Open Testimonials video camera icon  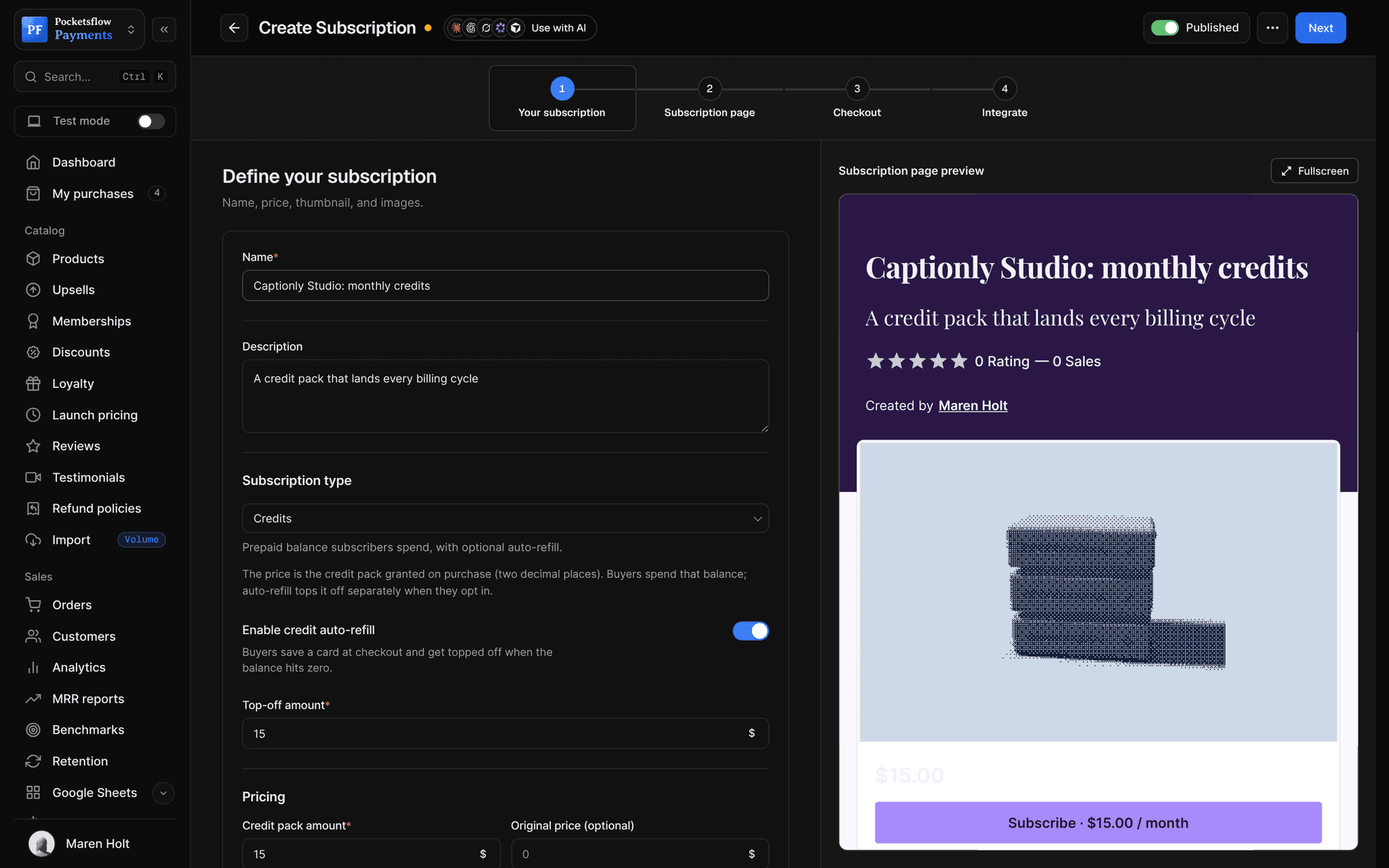tap(33, 477)
